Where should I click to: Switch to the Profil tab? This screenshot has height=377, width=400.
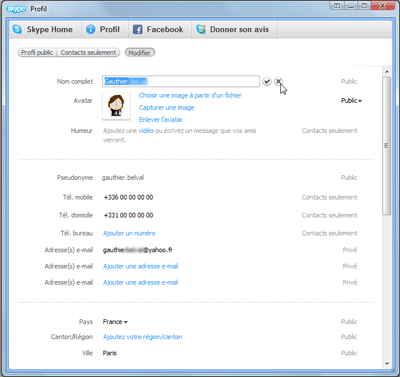pos(103,30)
